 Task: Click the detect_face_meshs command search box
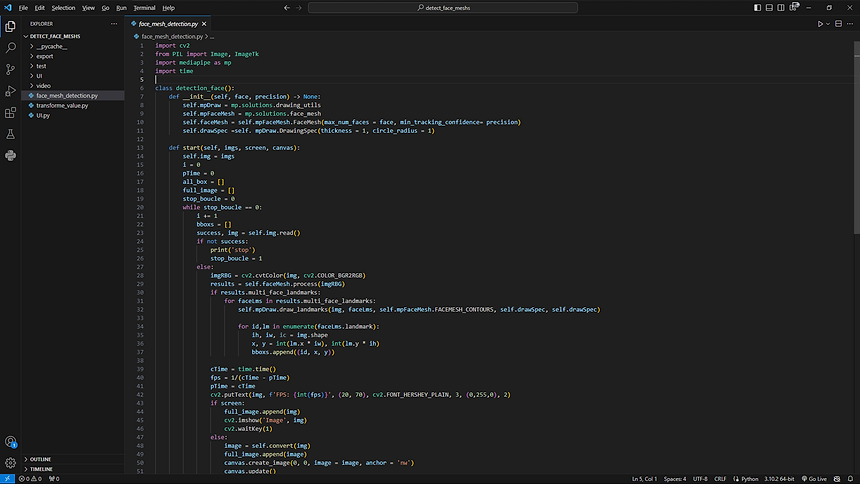click(x=443, y=8)
